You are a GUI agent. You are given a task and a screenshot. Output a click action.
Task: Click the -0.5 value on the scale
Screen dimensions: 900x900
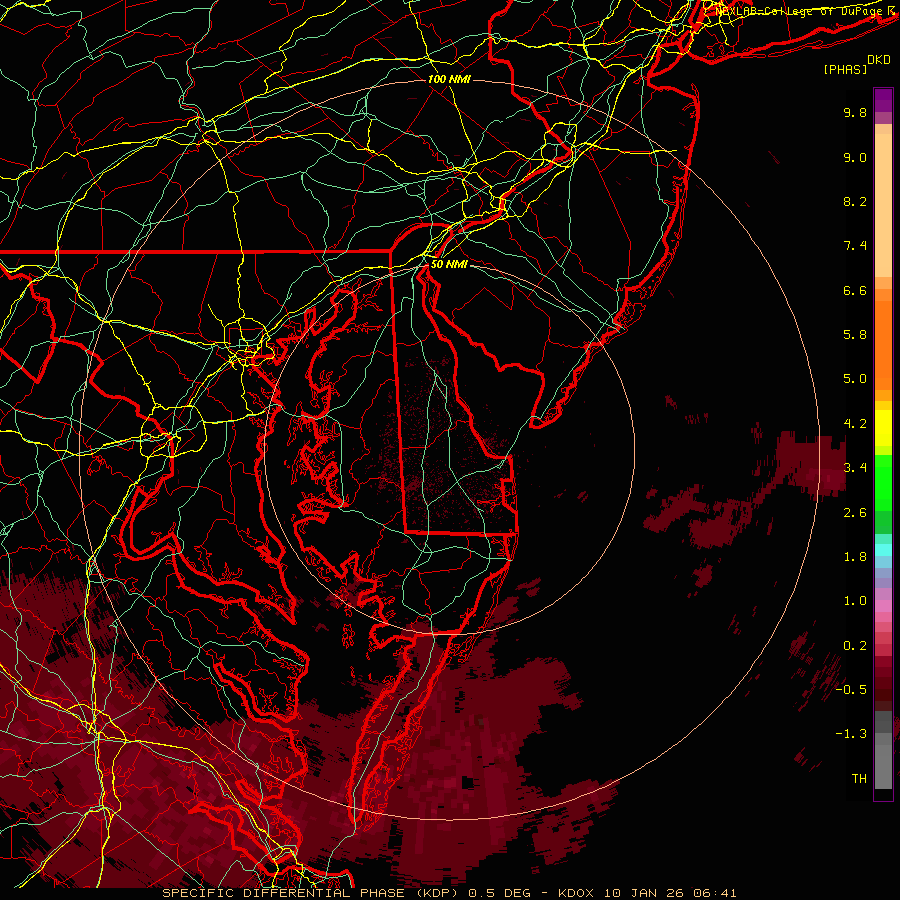(x=851, y=690)
